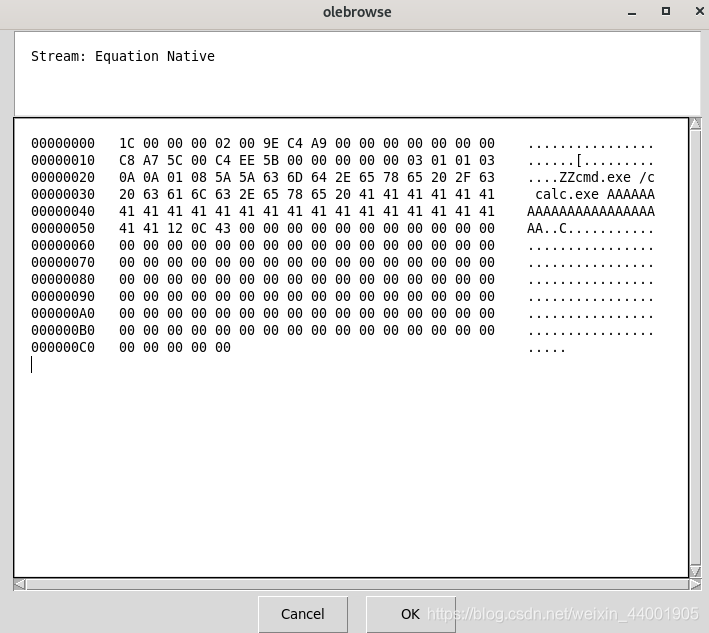Maximize the olebrowse window

666,11
